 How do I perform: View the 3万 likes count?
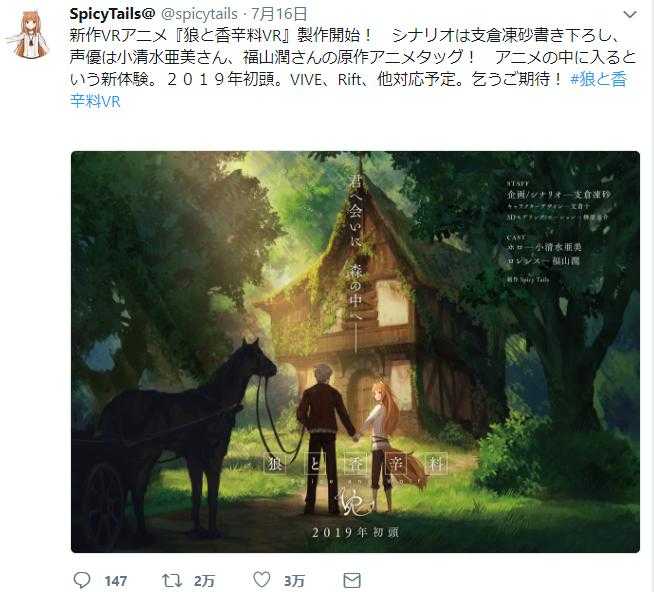point(294,581)
